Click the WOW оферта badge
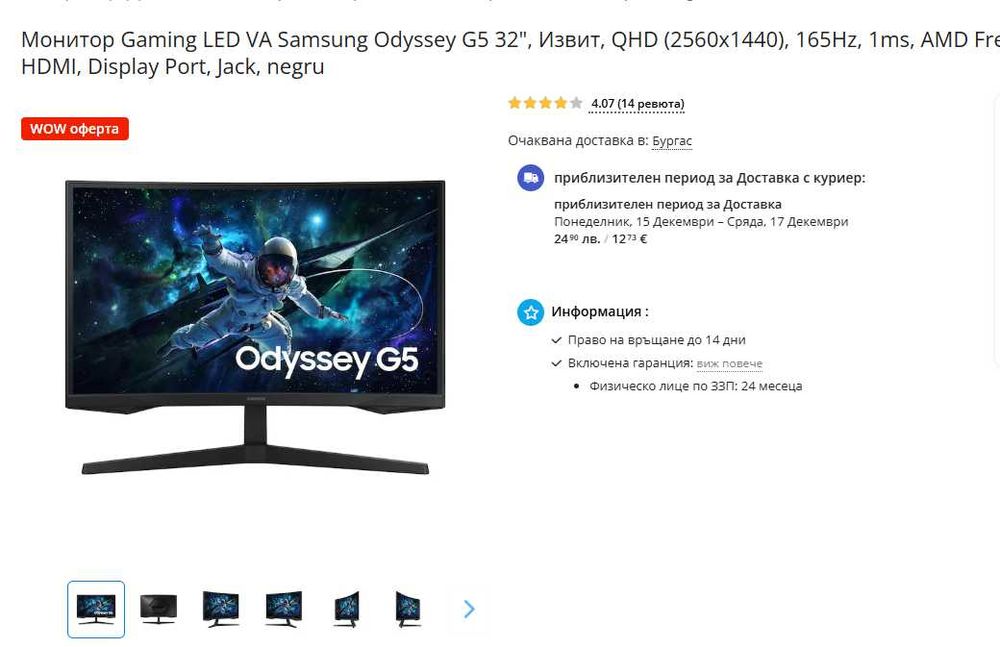This screenshot has height=647, width=1000. tap(75, 129)
